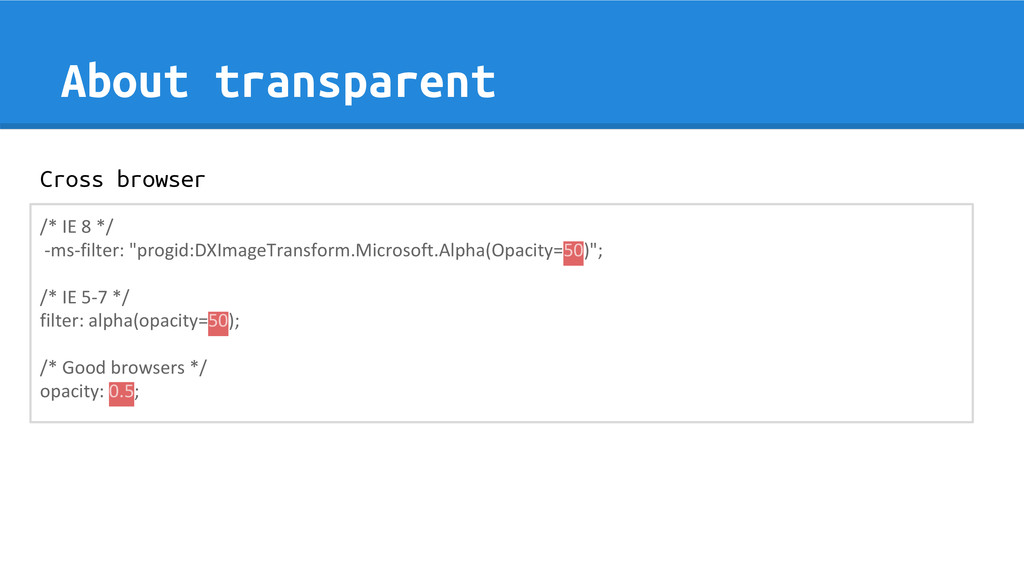The height and width of the screenshot is (576, 1024).
Task: Click the 'progid:DXImageTransform.Microsoft.Alpha' text
Action: [x=310, y=251]
